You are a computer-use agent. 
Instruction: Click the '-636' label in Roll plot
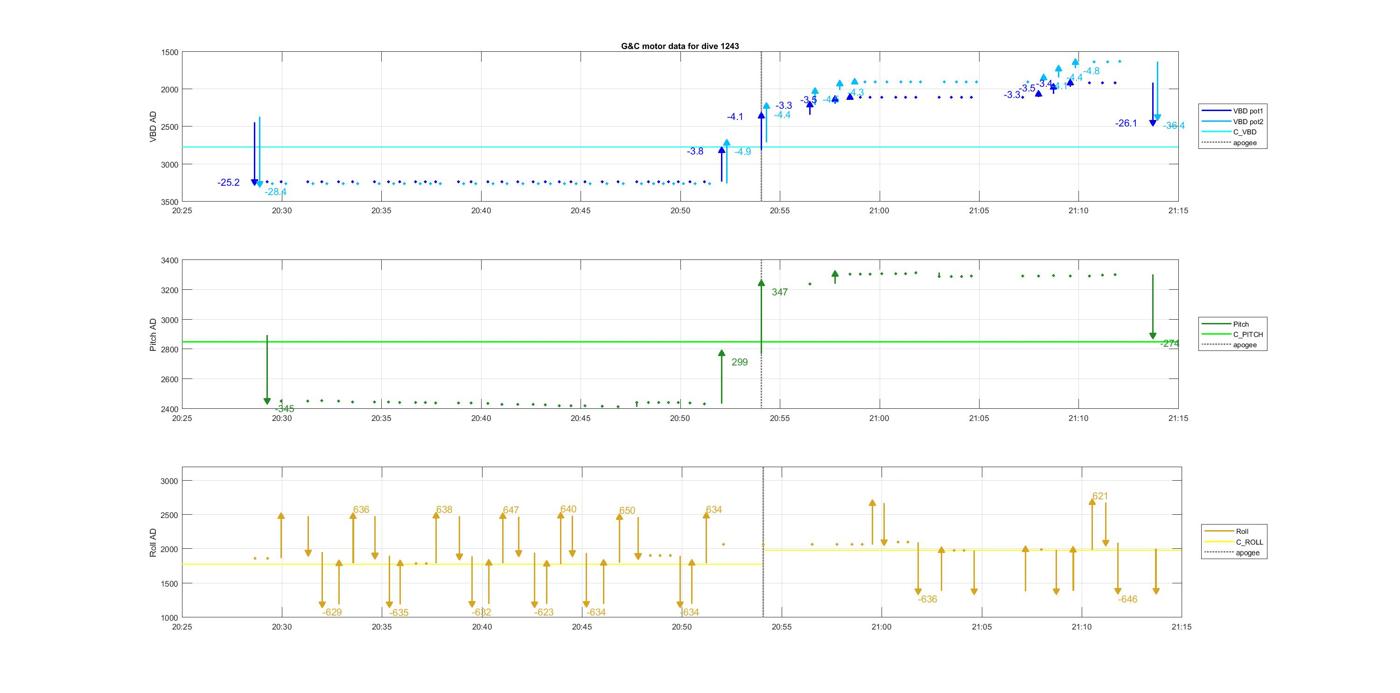(x=928, y=599)
